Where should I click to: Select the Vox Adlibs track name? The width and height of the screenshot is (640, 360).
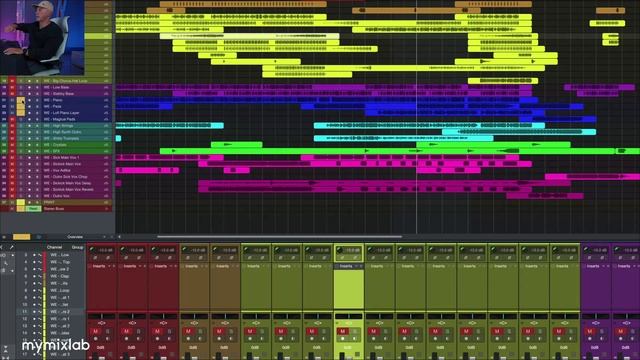[x=57, y=170]
